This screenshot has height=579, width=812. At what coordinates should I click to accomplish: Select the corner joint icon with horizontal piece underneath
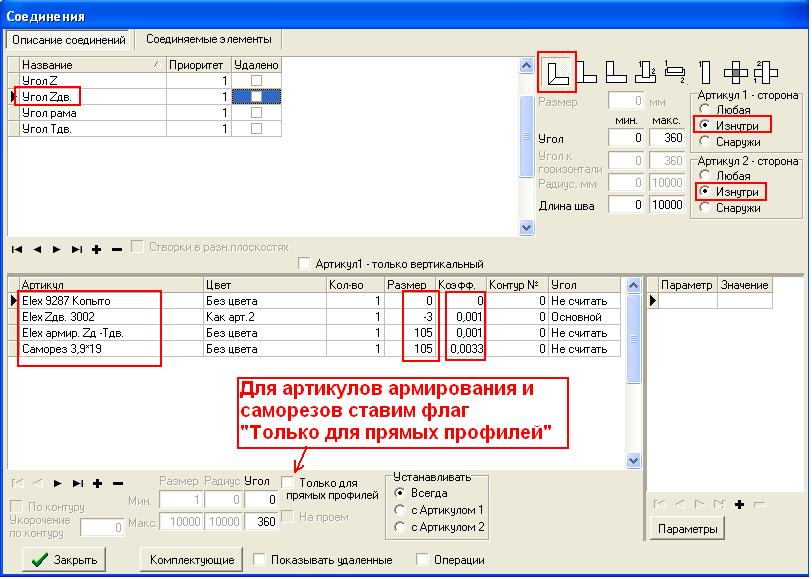pos(616,73)
